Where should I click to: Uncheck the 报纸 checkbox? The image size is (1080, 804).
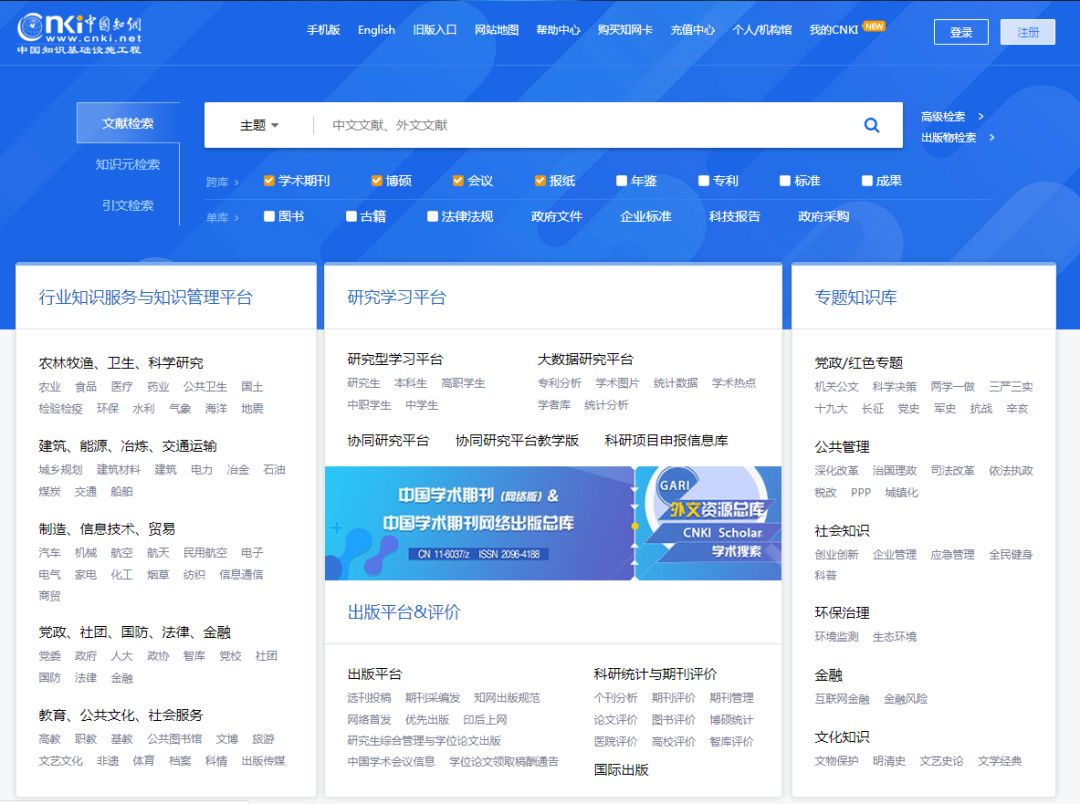coord(541,181)
